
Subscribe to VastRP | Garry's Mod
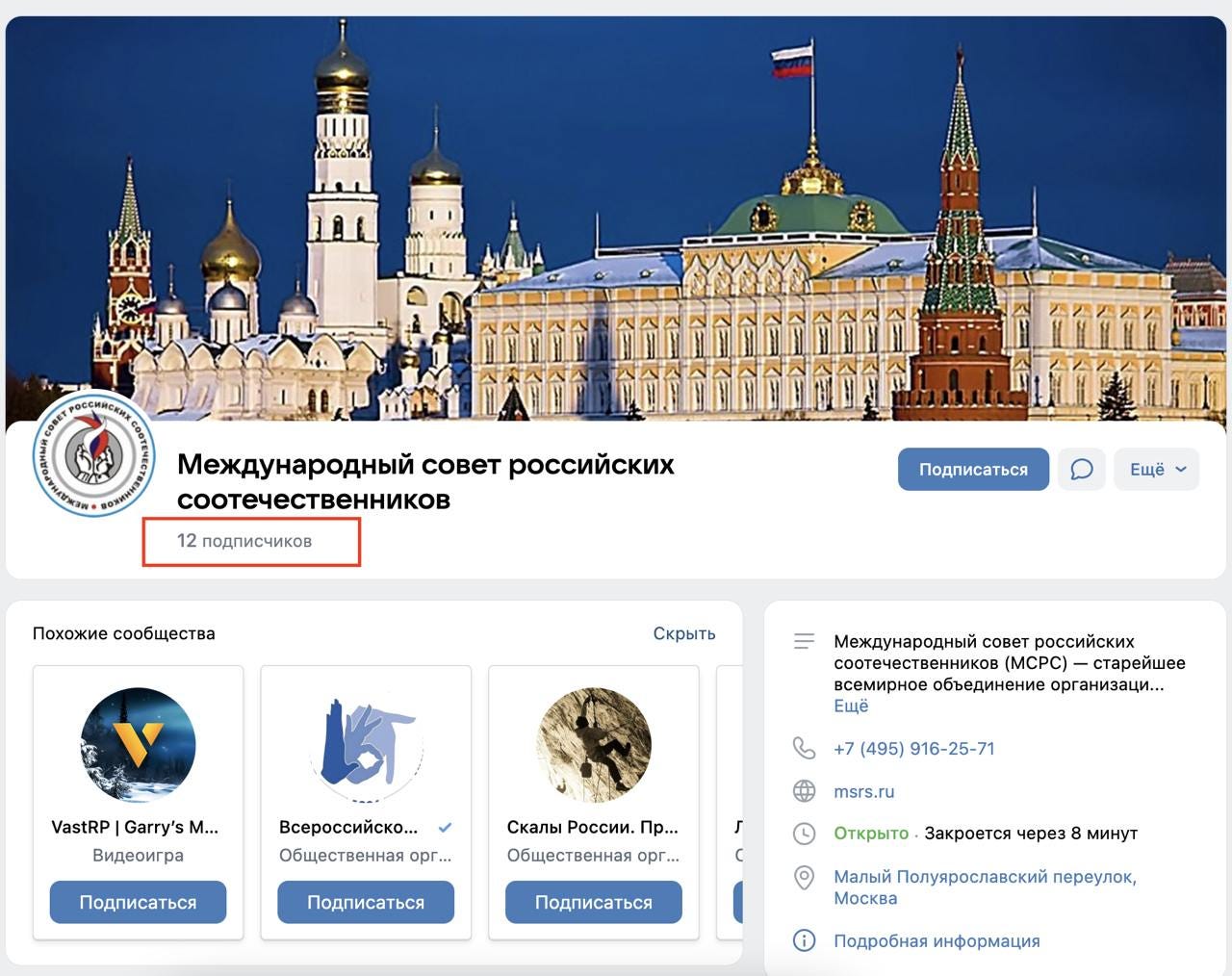138,902
